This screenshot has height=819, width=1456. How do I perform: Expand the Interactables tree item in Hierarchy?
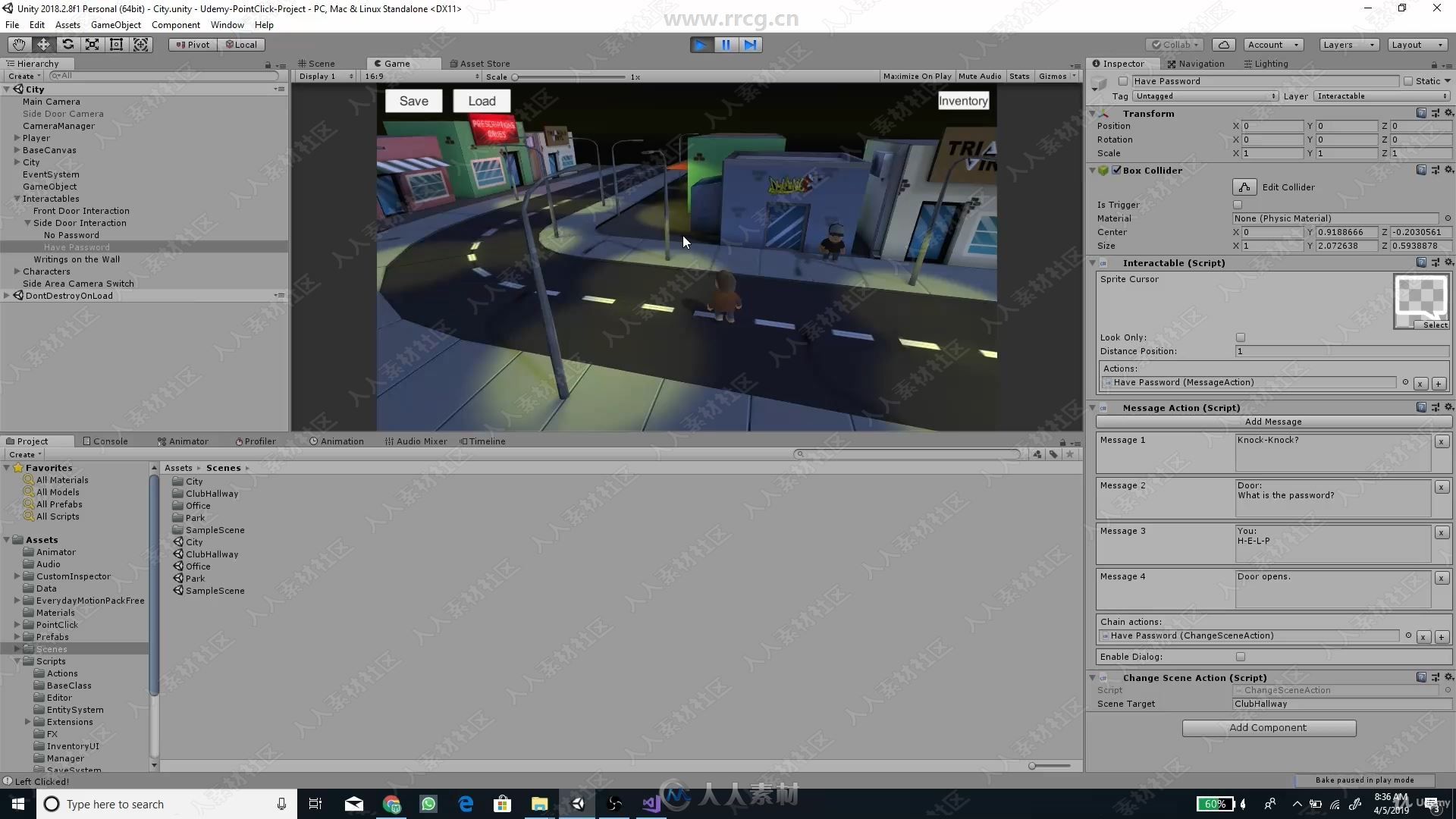click(x=17, y=198)
